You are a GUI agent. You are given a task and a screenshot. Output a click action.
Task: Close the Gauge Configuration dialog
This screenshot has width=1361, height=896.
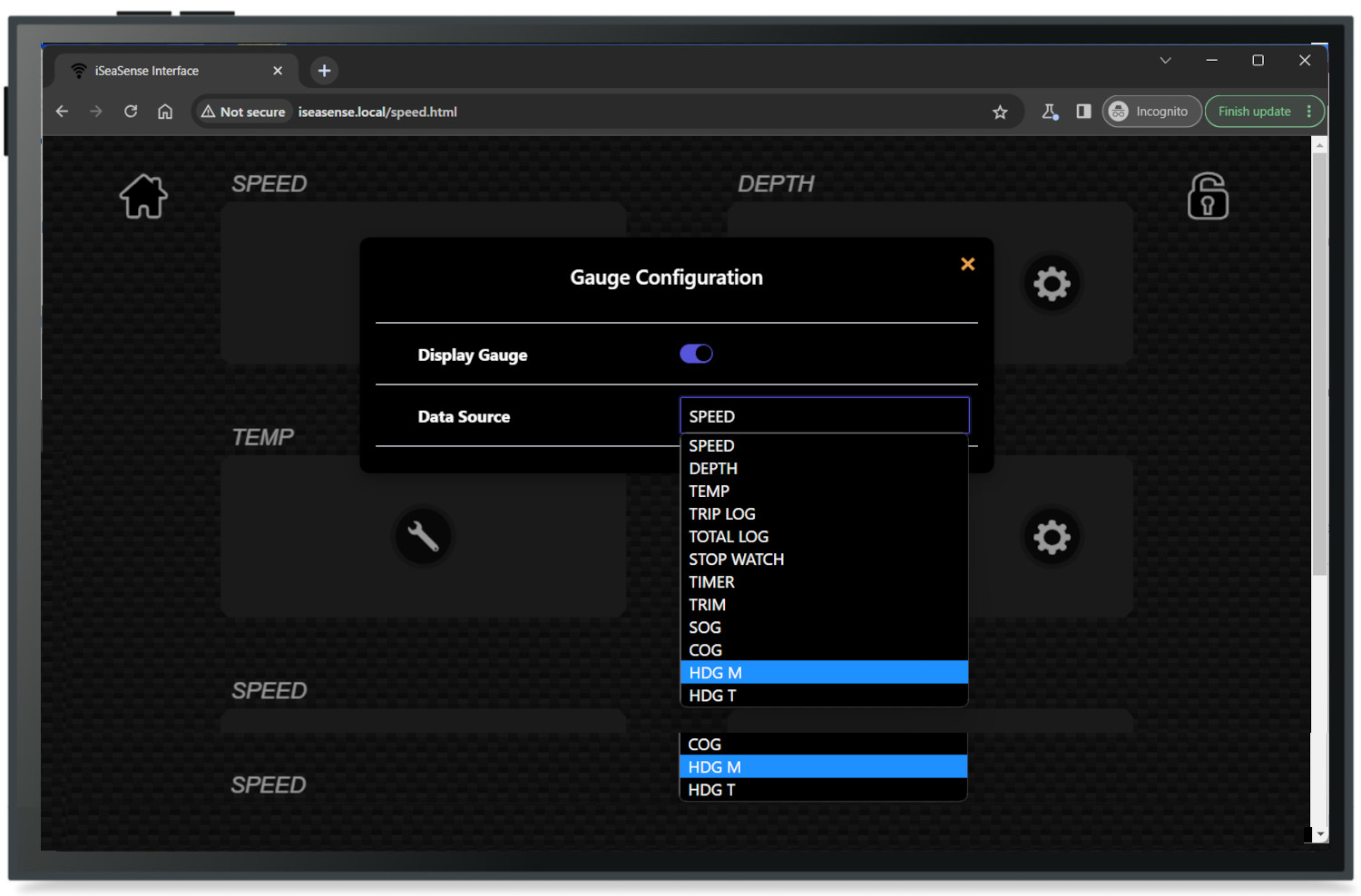[967, 264]
